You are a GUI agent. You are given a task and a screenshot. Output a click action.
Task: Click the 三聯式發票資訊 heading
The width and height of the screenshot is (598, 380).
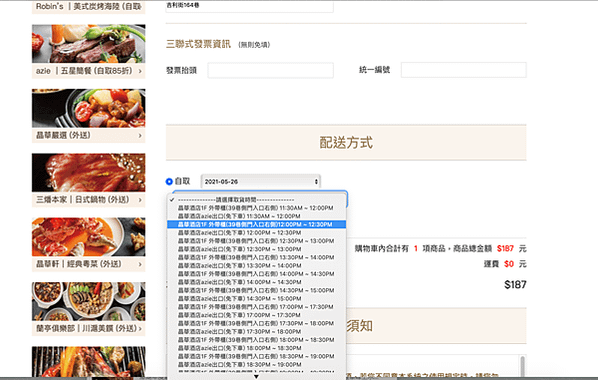tap(198, 44)
